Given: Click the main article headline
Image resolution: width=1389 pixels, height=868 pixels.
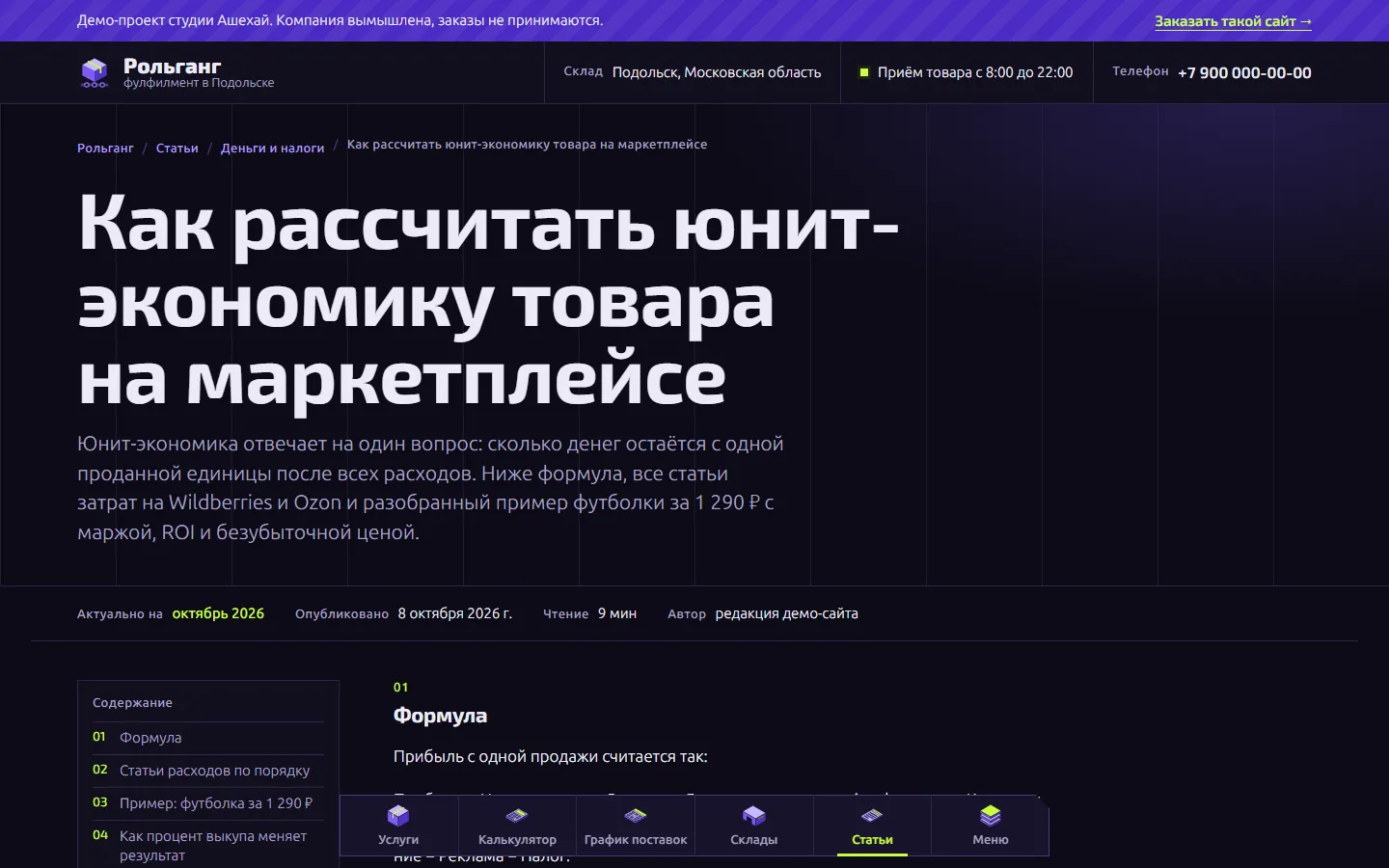Looking at the screenshot, I should tap(488, 299).
